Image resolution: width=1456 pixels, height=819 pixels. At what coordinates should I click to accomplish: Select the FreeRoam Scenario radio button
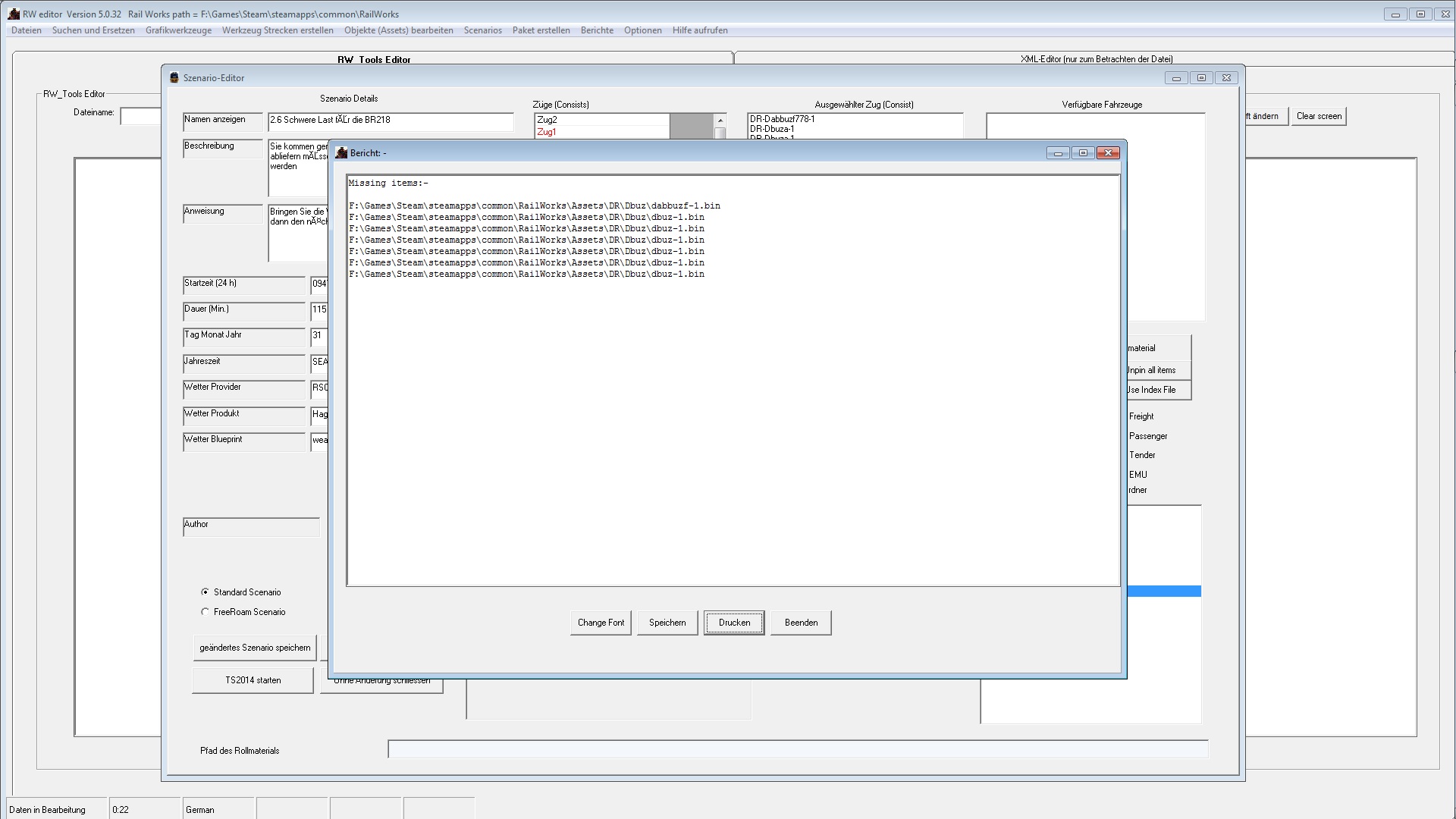(x=205, y=612)
